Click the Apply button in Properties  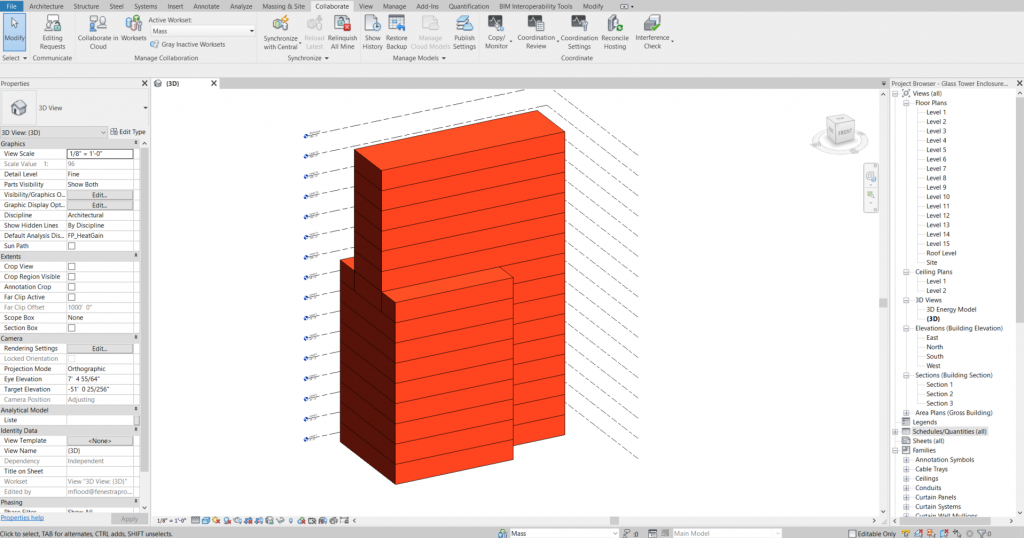[129, 519]
